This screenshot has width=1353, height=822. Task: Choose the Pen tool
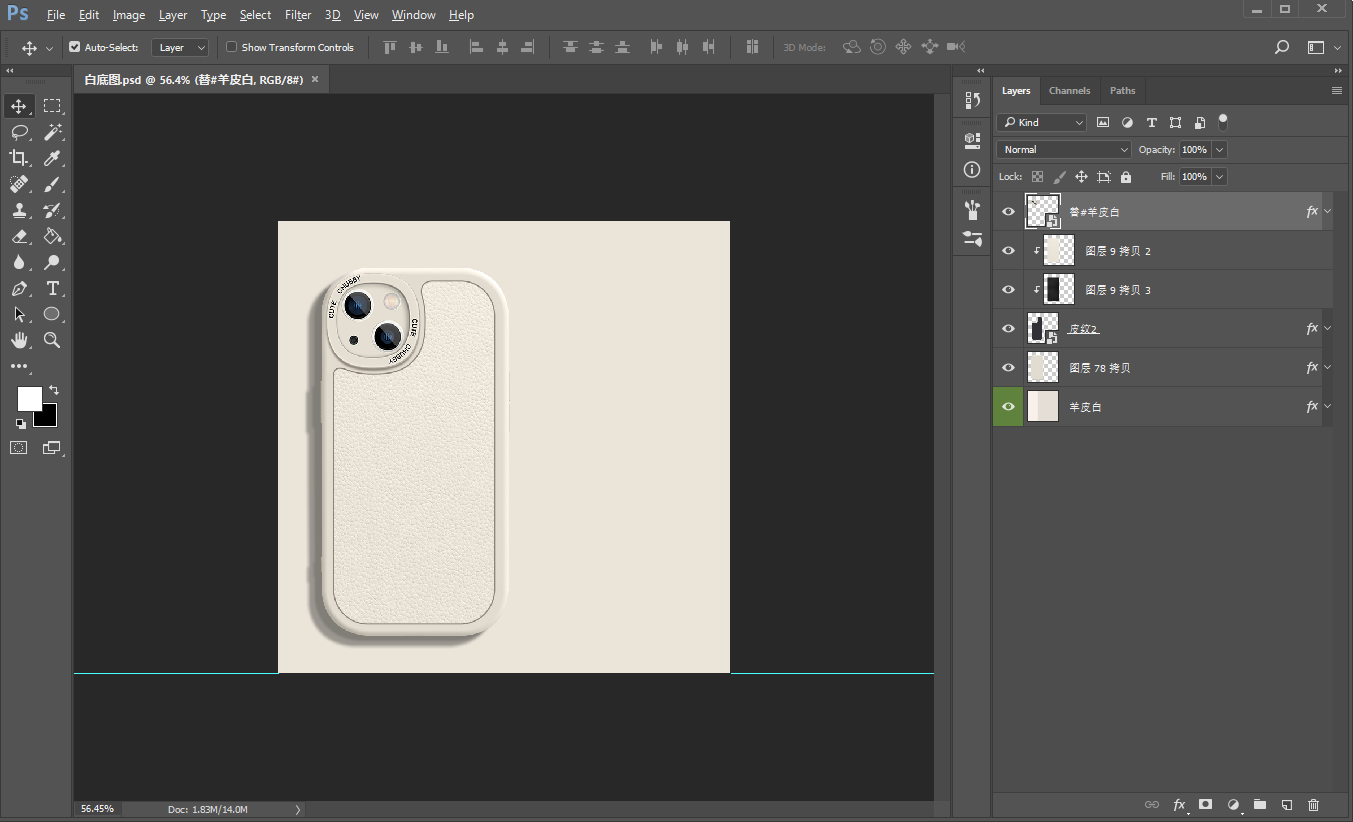point(19,288)
